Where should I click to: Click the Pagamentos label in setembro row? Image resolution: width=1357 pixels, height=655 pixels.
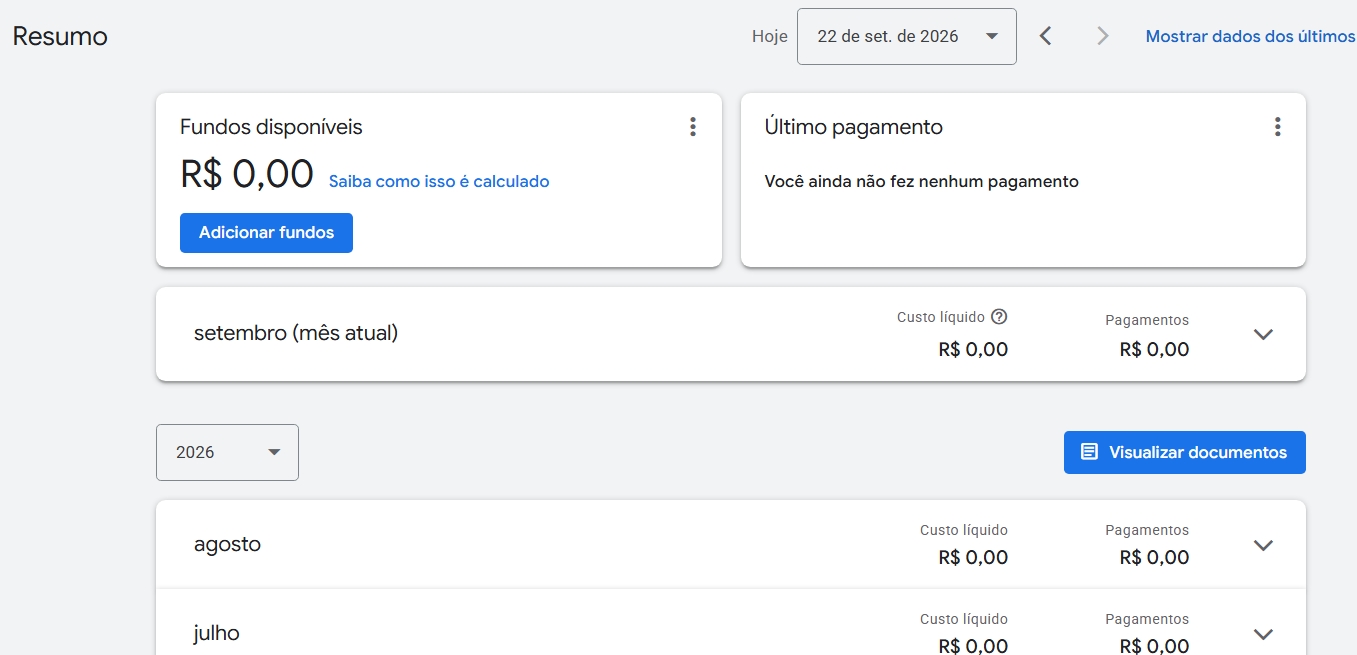click(1147, 321)
